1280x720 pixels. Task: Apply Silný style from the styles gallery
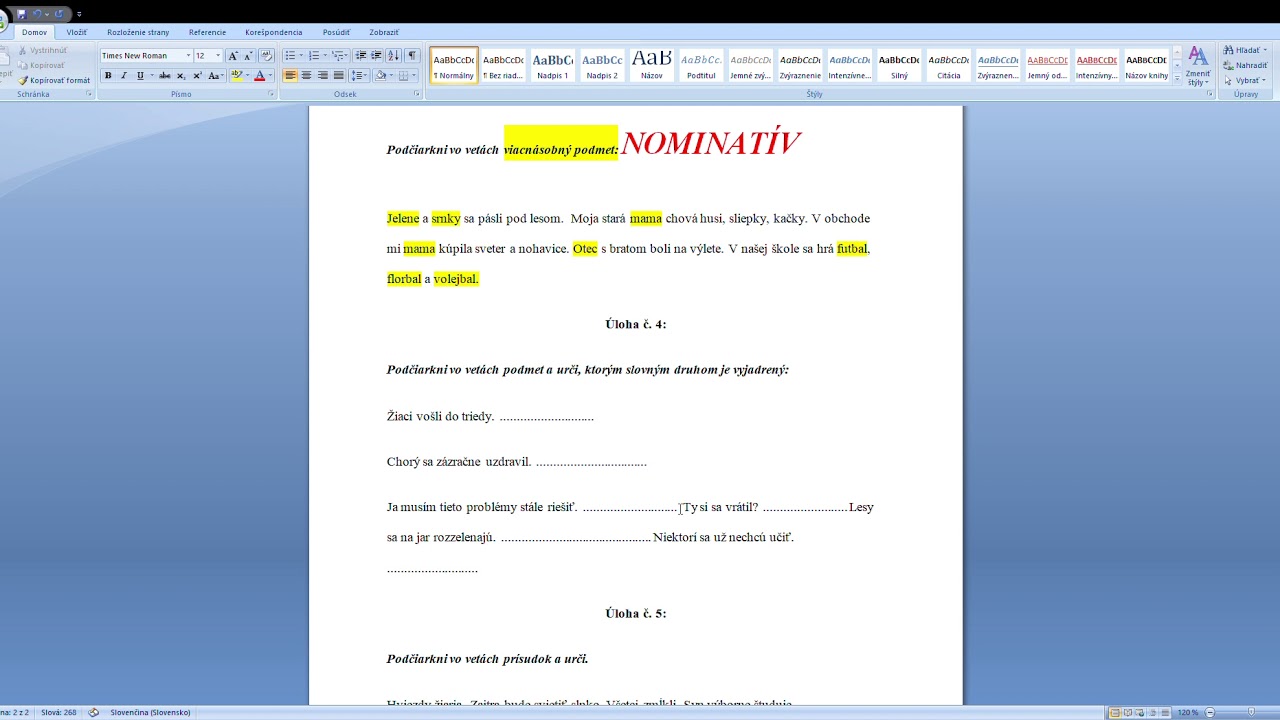click(x=899, y=65)
